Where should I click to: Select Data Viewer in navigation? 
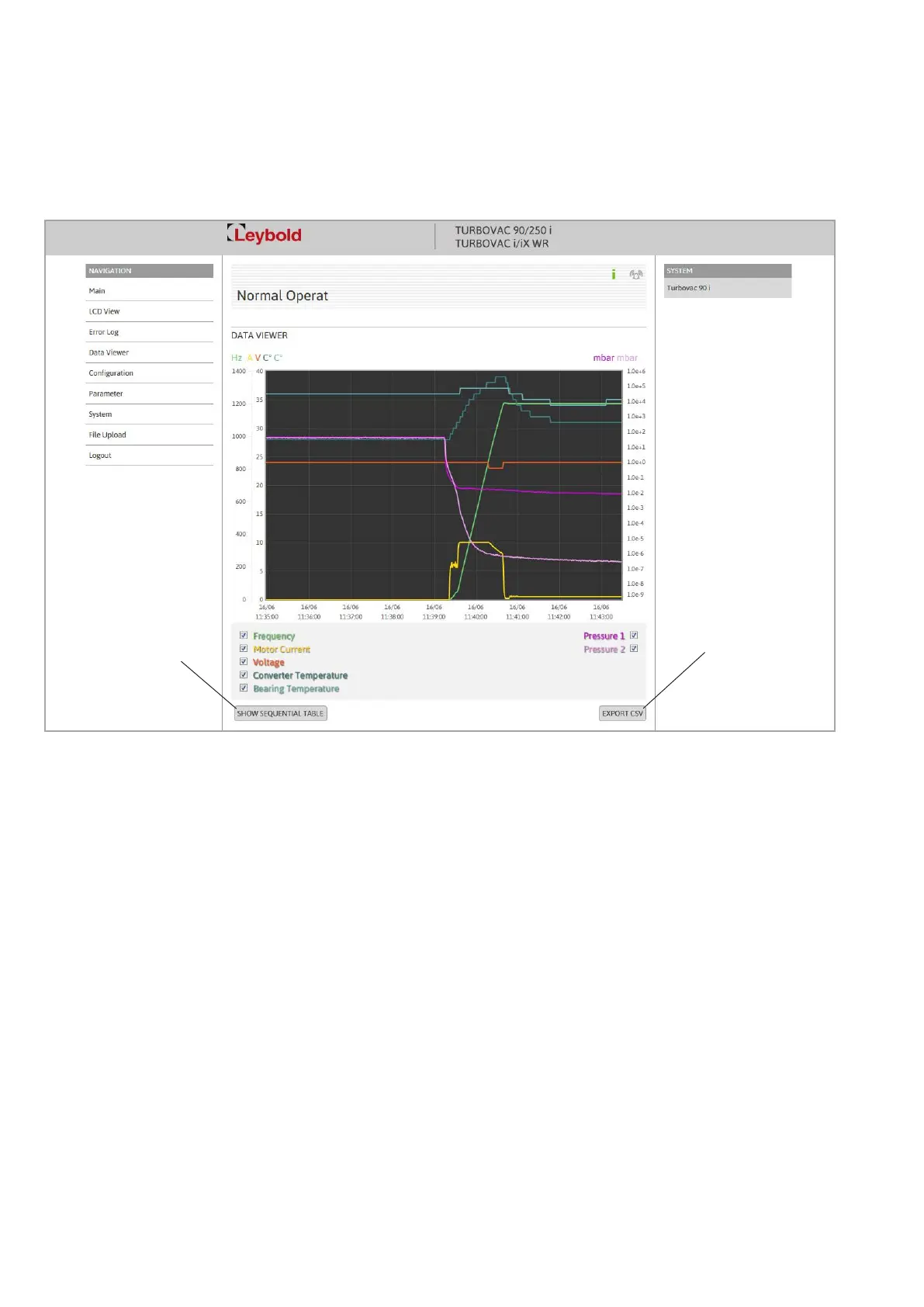point(149,352)
